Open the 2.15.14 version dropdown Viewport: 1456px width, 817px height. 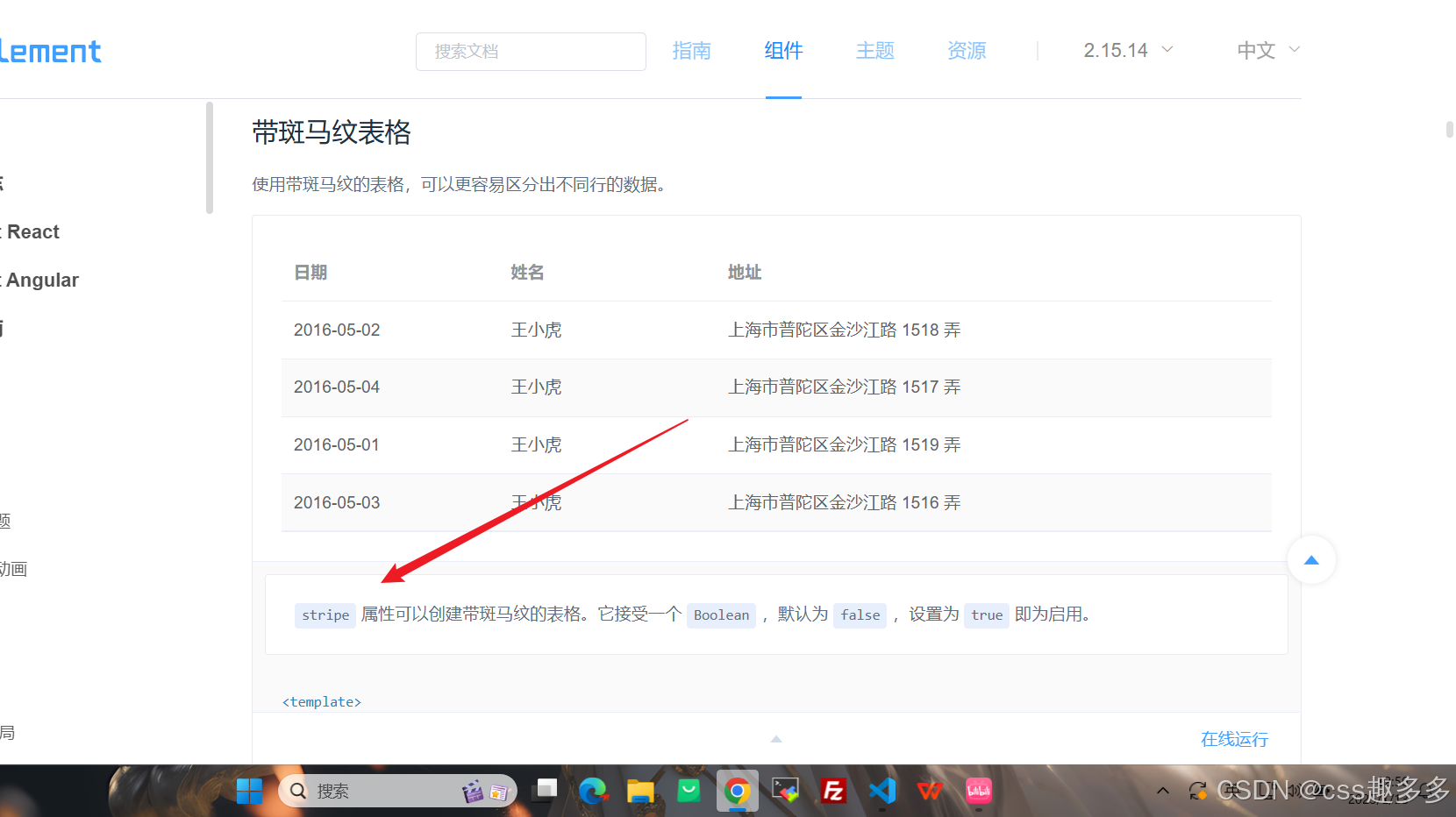pyautogui.click(x=1128, y=51)
